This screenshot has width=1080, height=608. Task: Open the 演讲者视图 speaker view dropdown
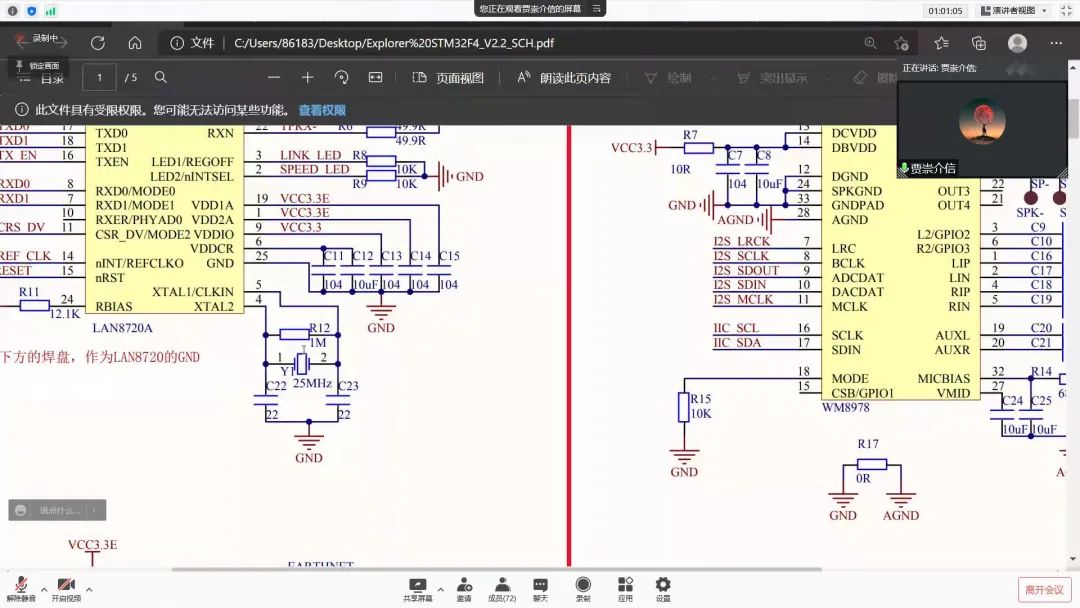1013,11
